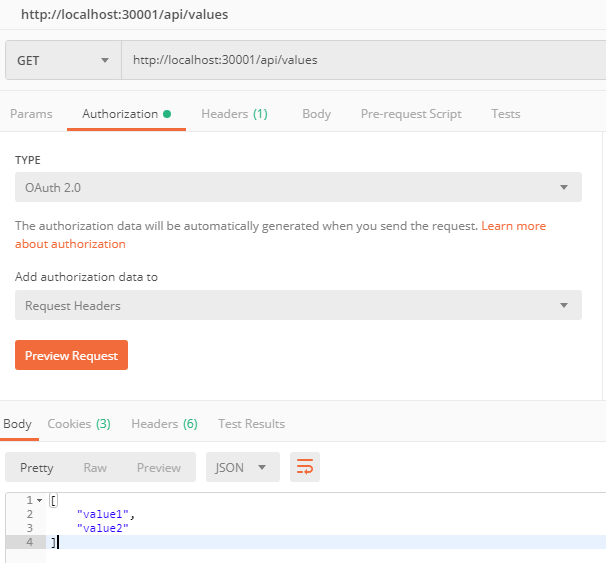Click the request URL input field
Image resolution: width=606 pixels, height=563 pixels.
[363, 60]
